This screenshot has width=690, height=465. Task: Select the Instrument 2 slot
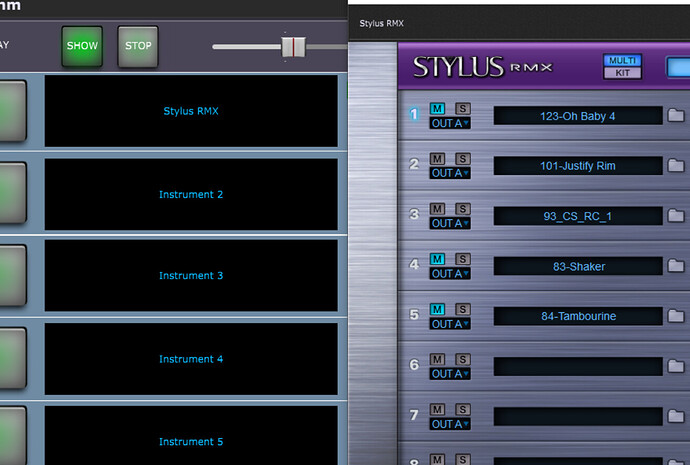191,194
